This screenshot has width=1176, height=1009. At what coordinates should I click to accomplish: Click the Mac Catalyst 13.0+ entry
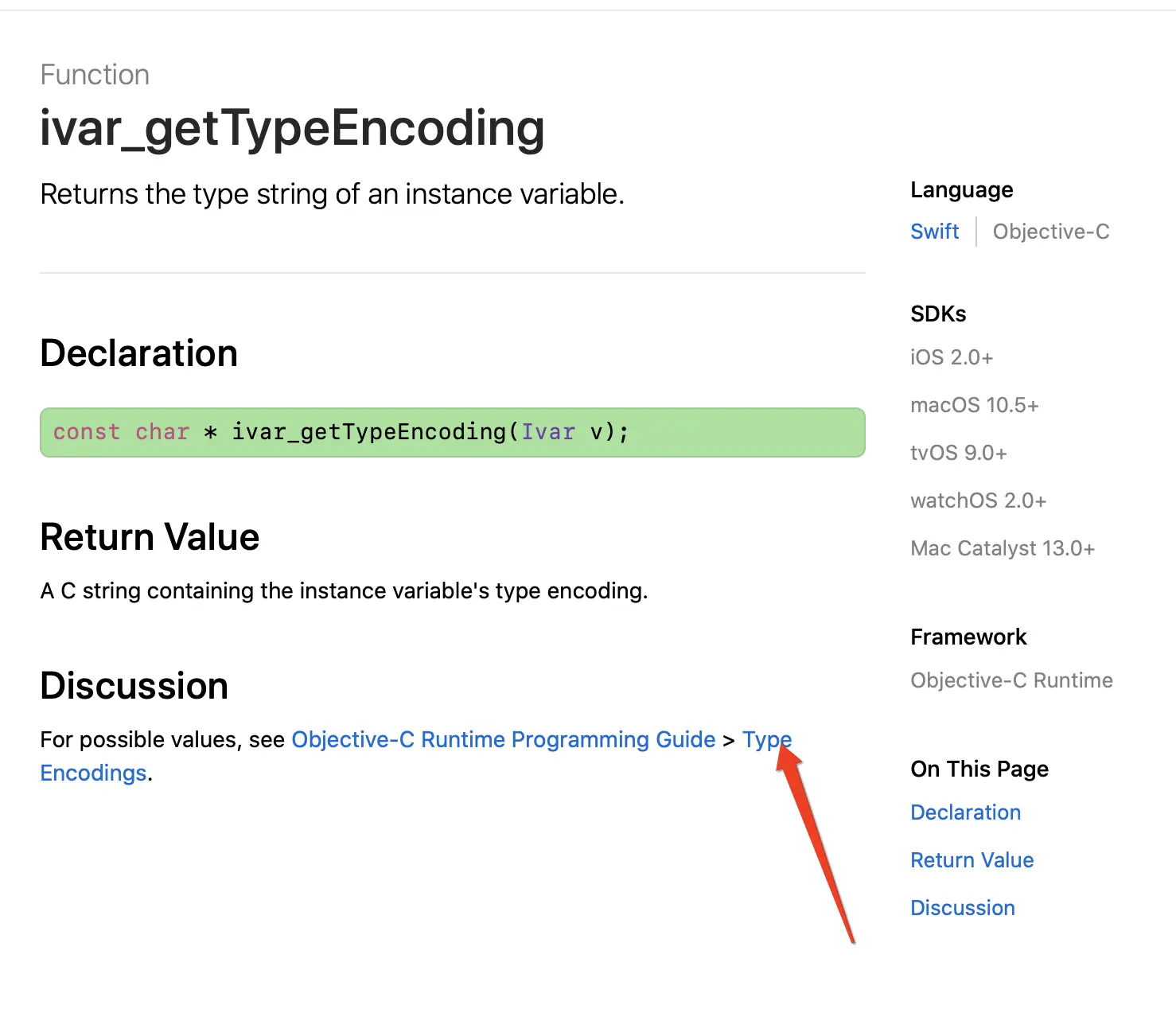(x=1003, y=548)
